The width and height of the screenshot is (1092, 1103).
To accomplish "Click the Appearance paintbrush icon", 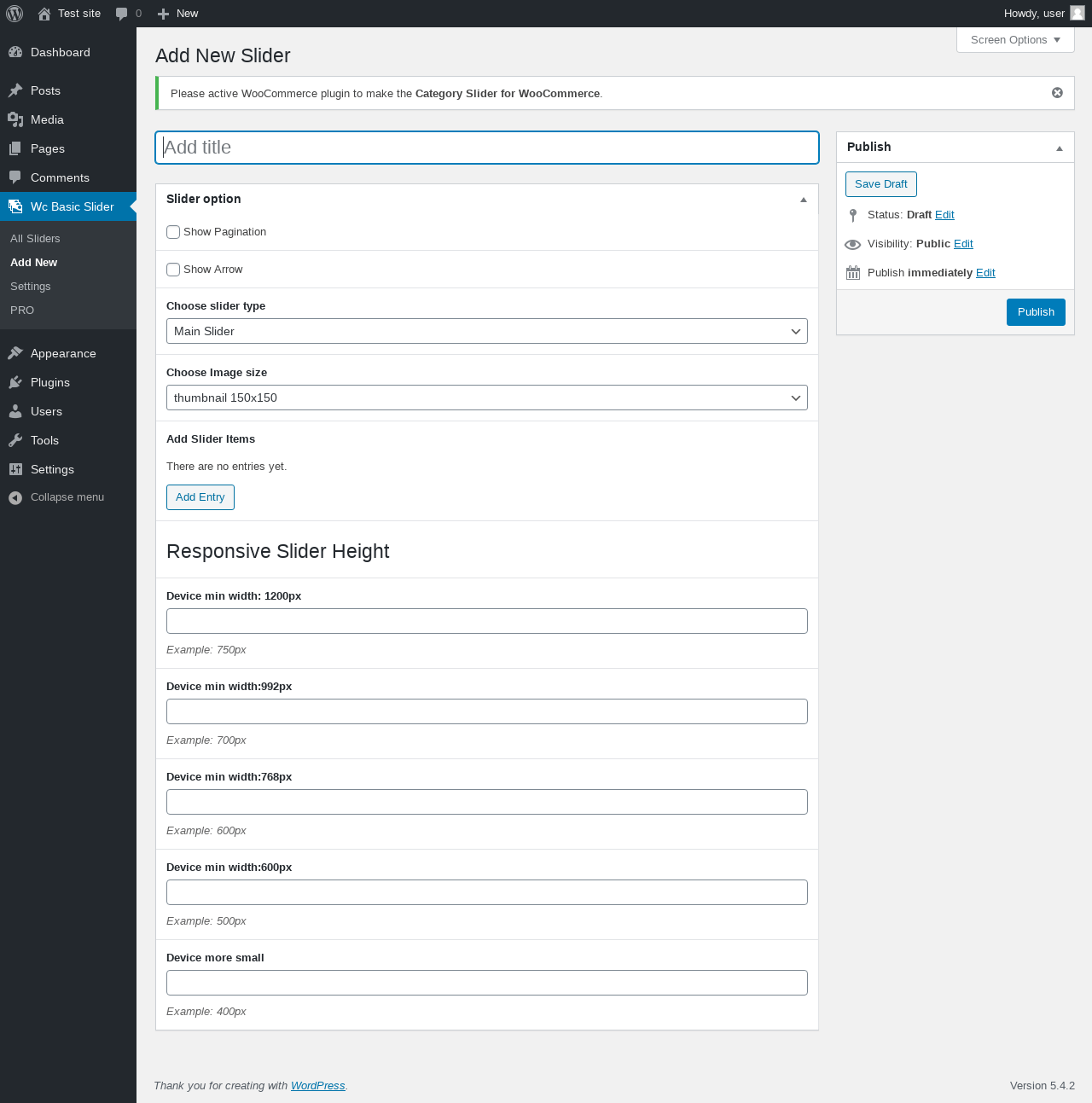I will [15, 353].
